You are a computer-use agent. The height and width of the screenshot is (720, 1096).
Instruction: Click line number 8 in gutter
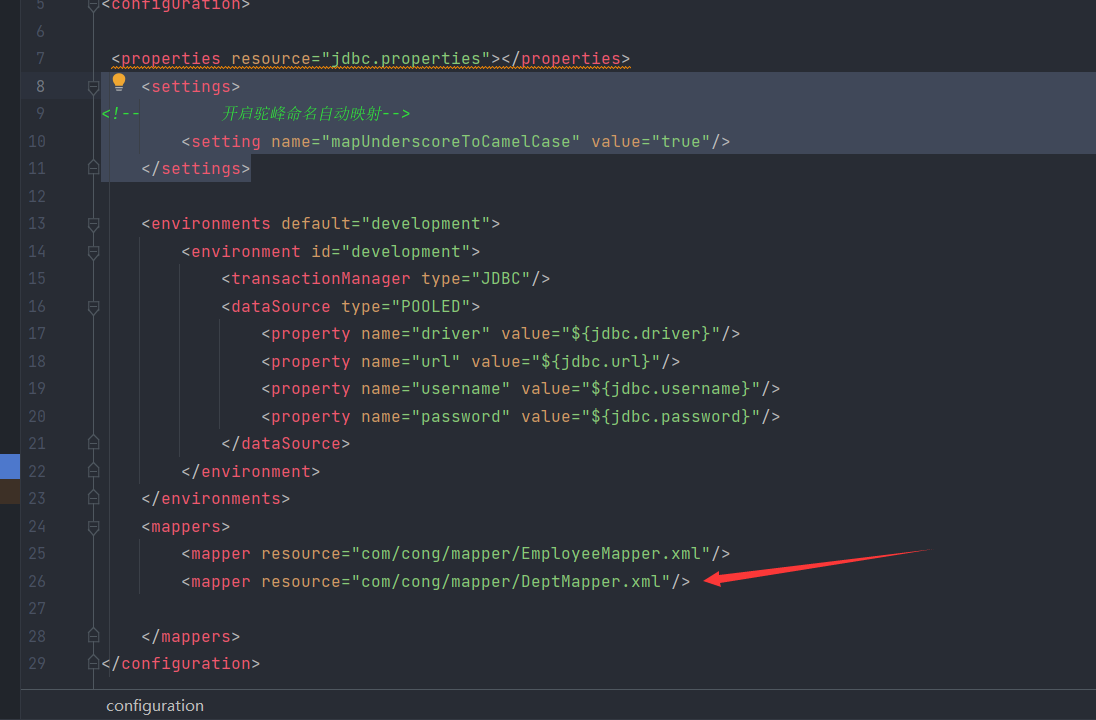[x=41, y=87]
